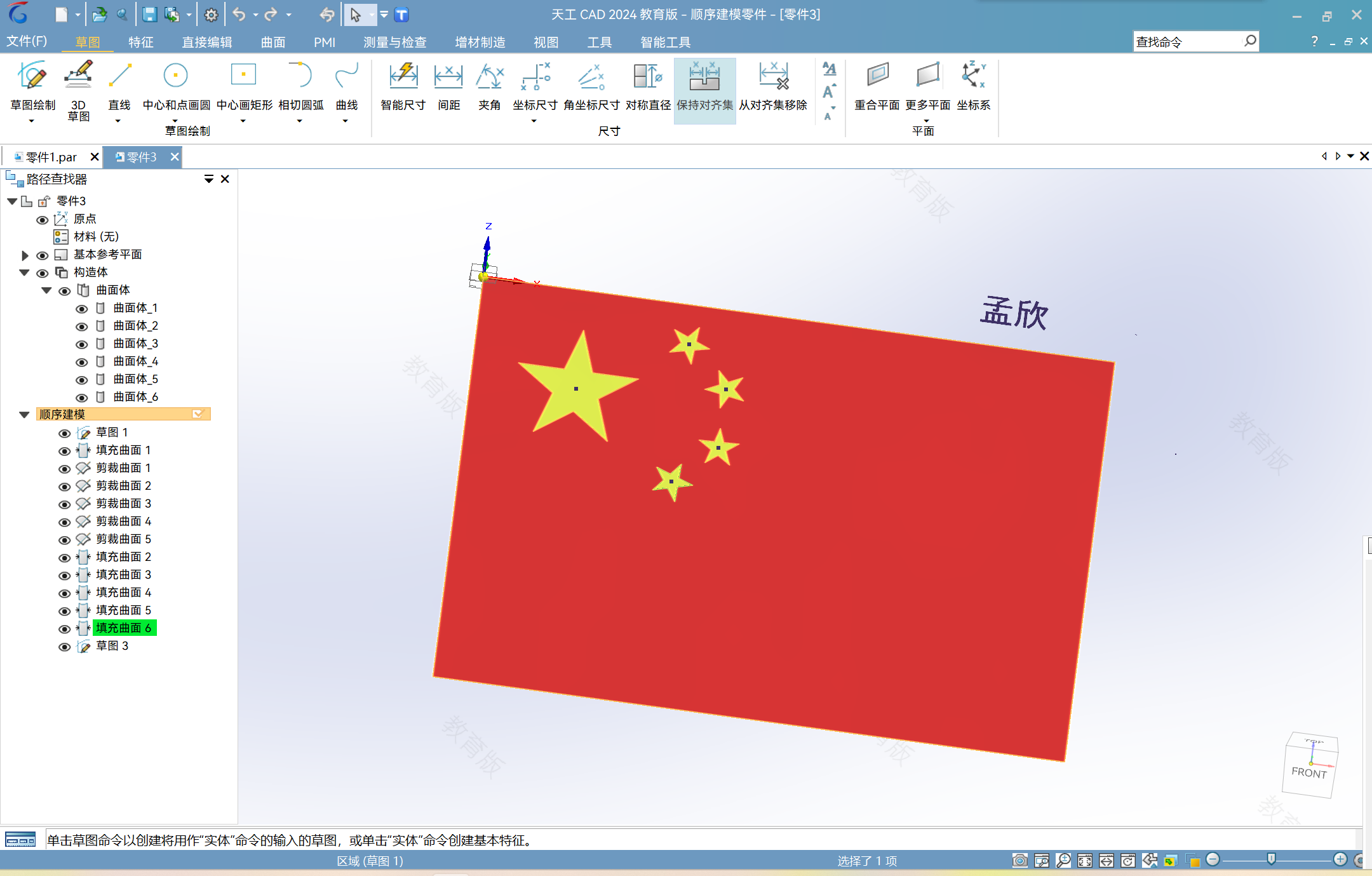Open the 路径查找器 panel options arrow
Viewport: 1372px width, 876px height.
(208, 179)
